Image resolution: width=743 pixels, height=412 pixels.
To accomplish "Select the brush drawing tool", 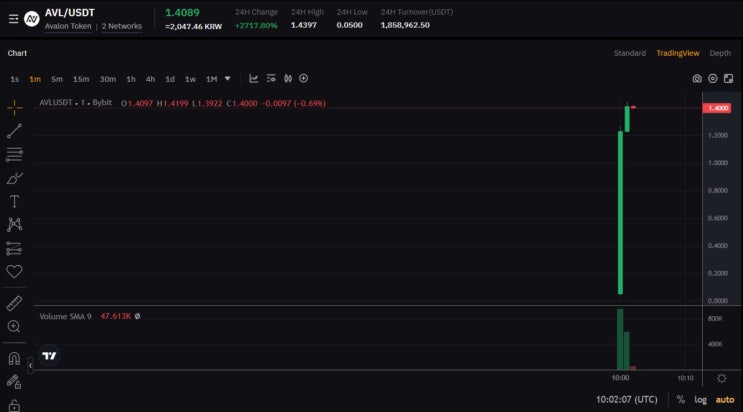I will 14,178.
